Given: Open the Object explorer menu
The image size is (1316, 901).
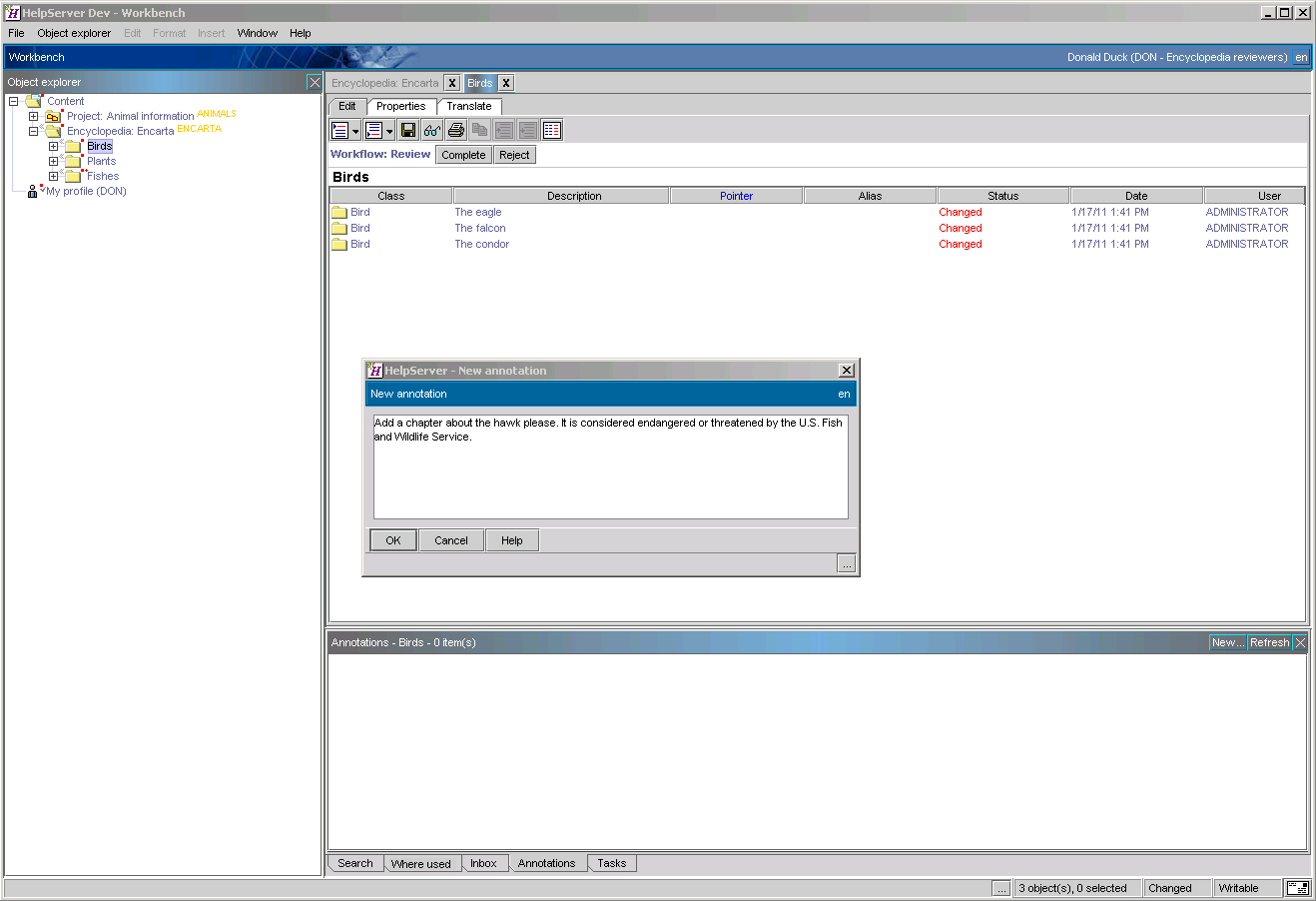Looking at the screenshot, I should [x=74, y=33].
